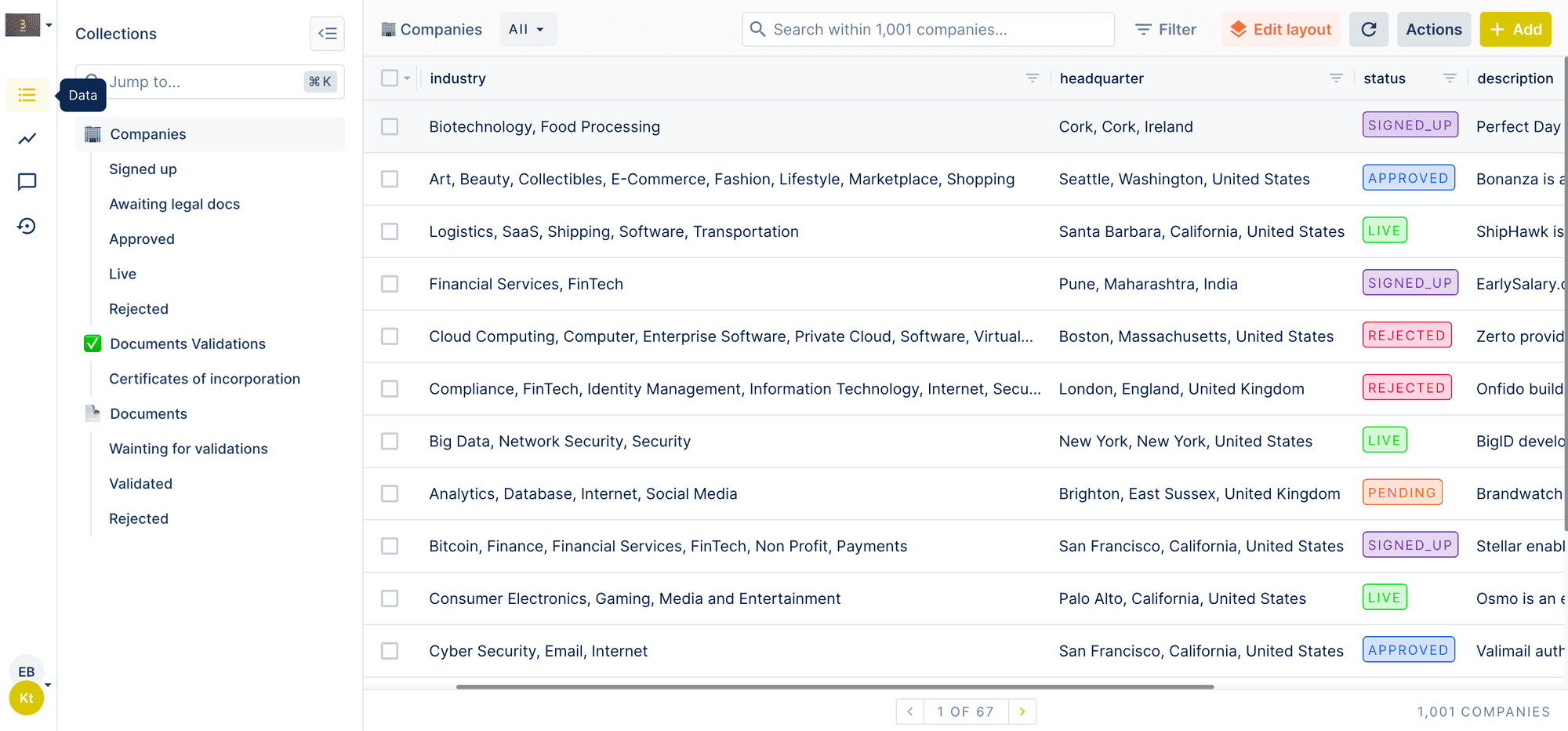
Task: Click the yellow Add button
Action: click(1515, 29)
